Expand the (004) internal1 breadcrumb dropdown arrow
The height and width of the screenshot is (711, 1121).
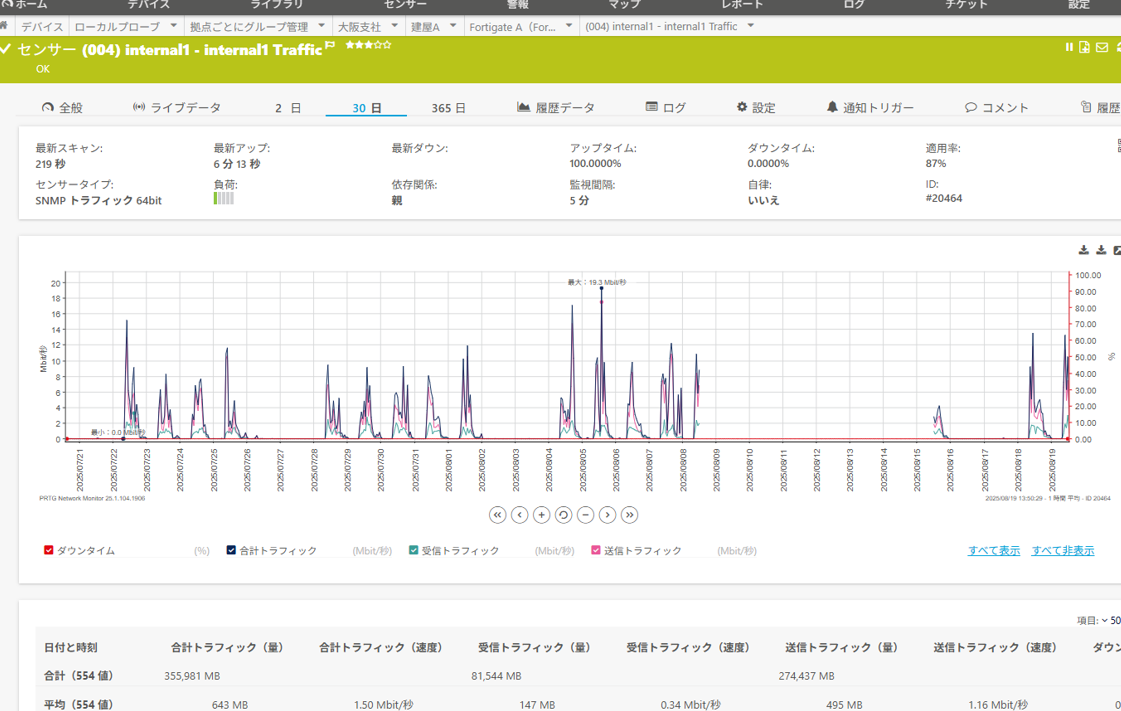point(751,26)
